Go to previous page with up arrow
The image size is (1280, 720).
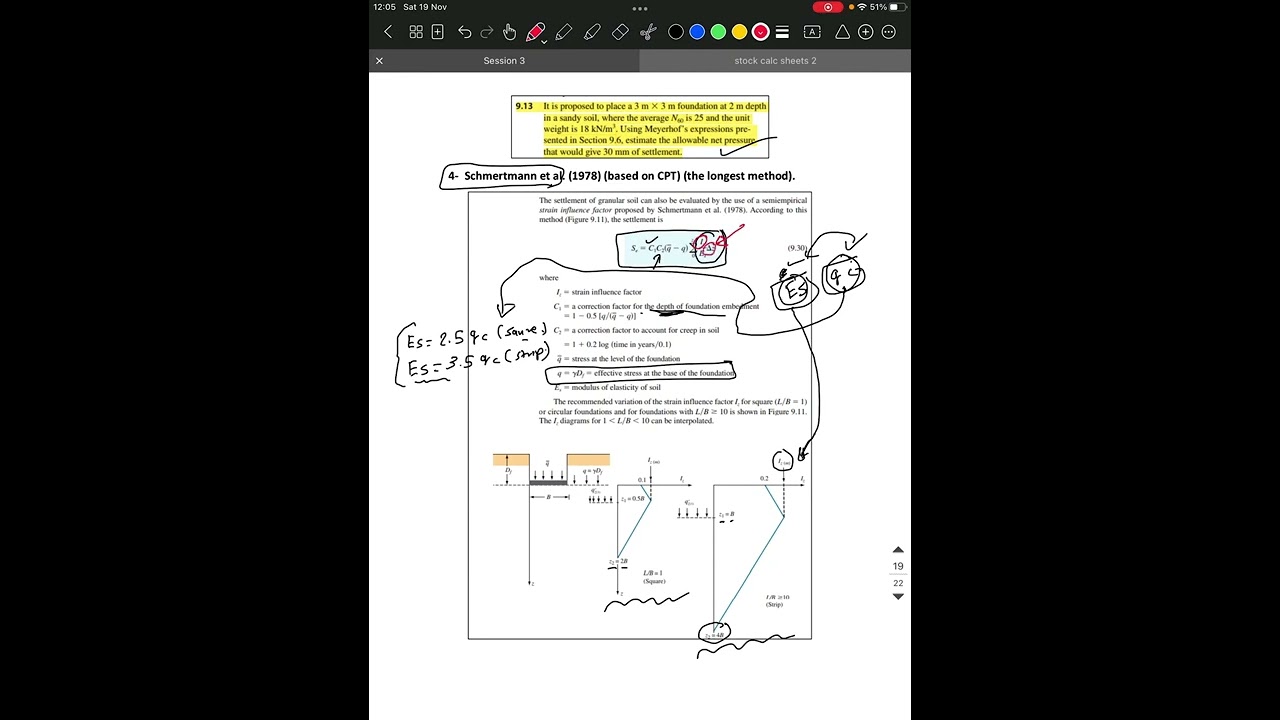pyautogui.click(x=898, y=550)
